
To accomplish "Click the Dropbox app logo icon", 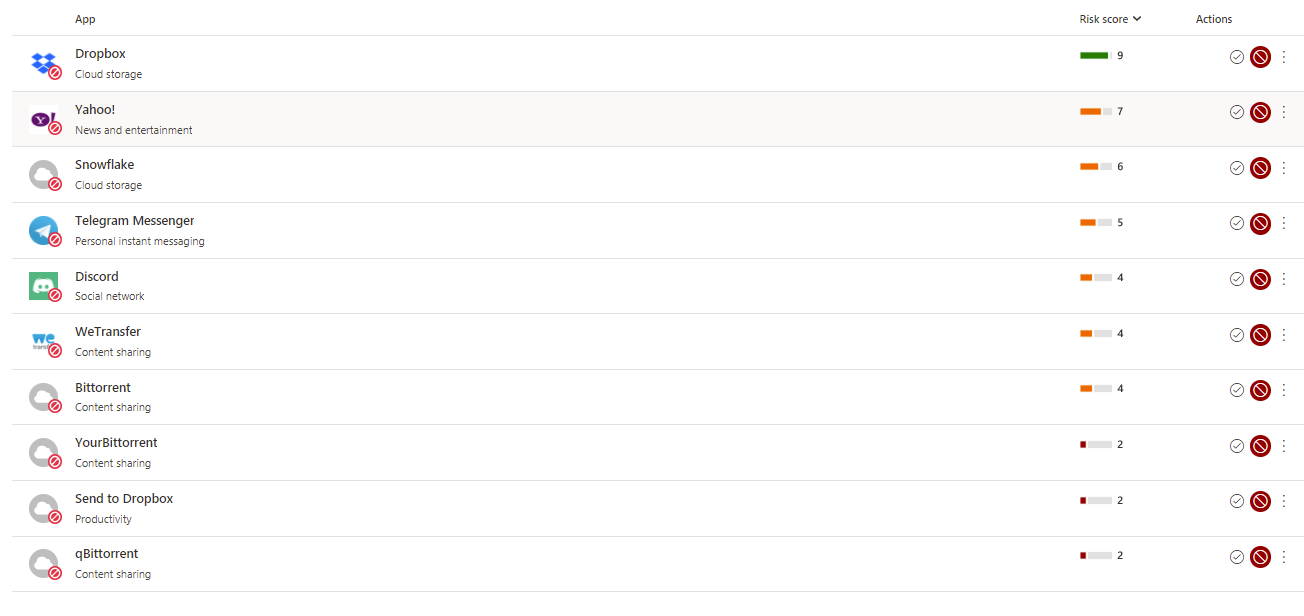I will [x=43, y=63].
